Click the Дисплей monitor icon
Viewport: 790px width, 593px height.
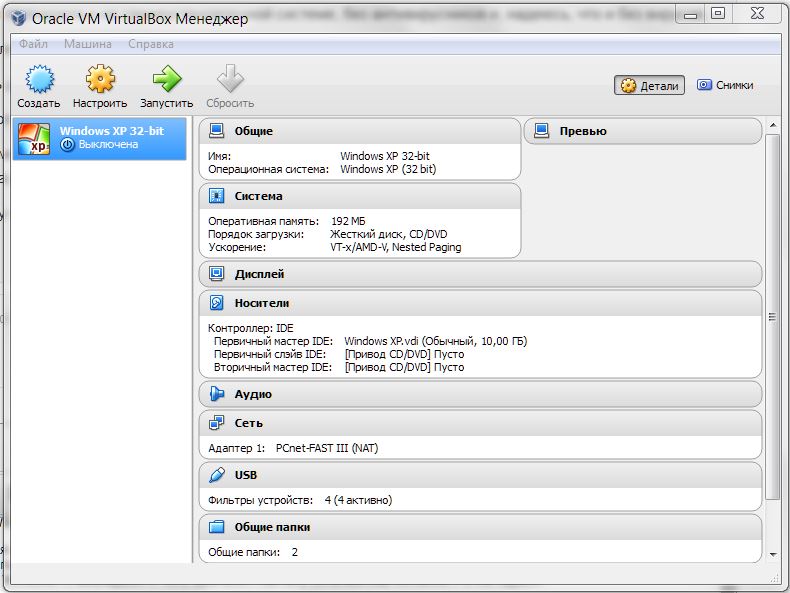pos(217,274)
